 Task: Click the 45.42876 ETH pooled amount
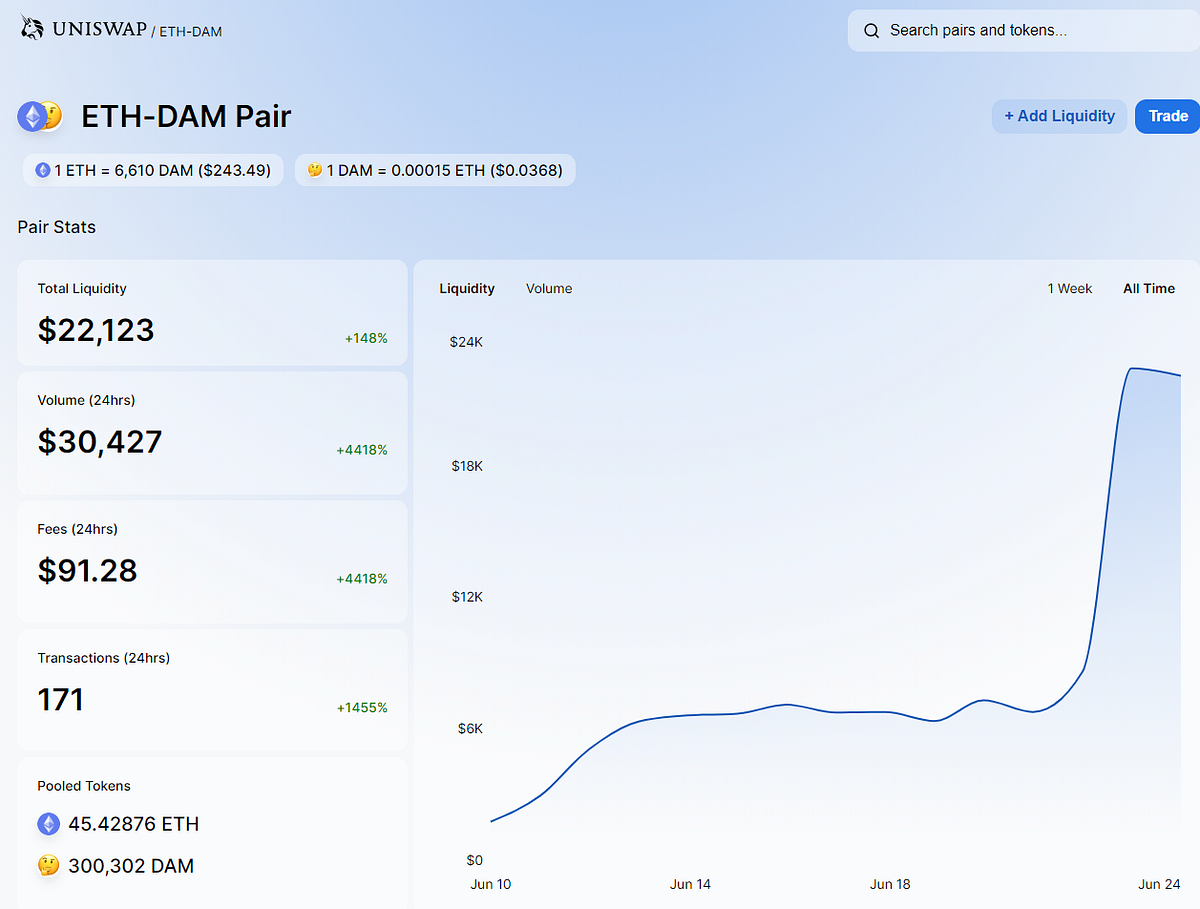click(x=134, y=824)
